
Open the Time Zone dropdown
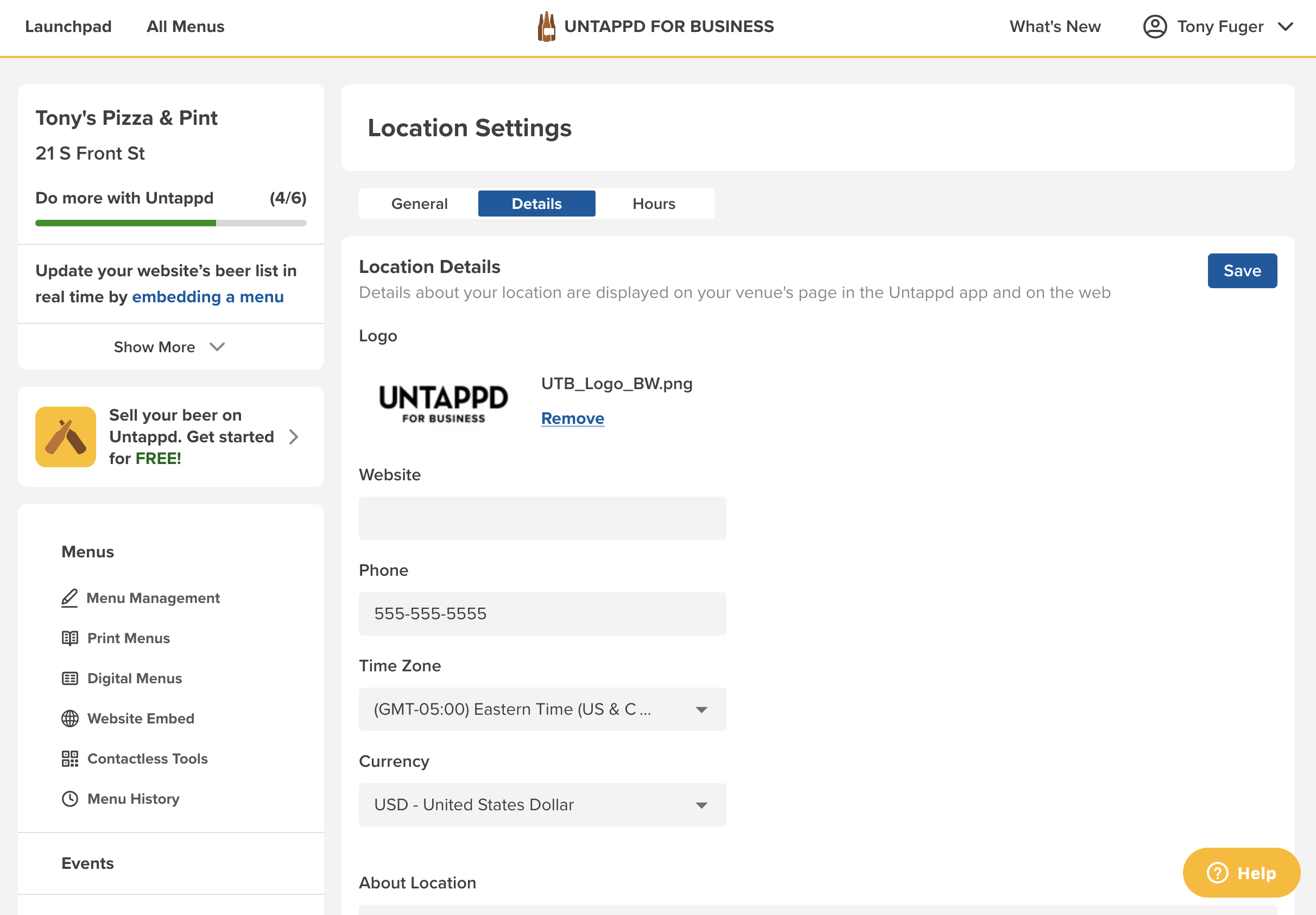click(542, 709)
